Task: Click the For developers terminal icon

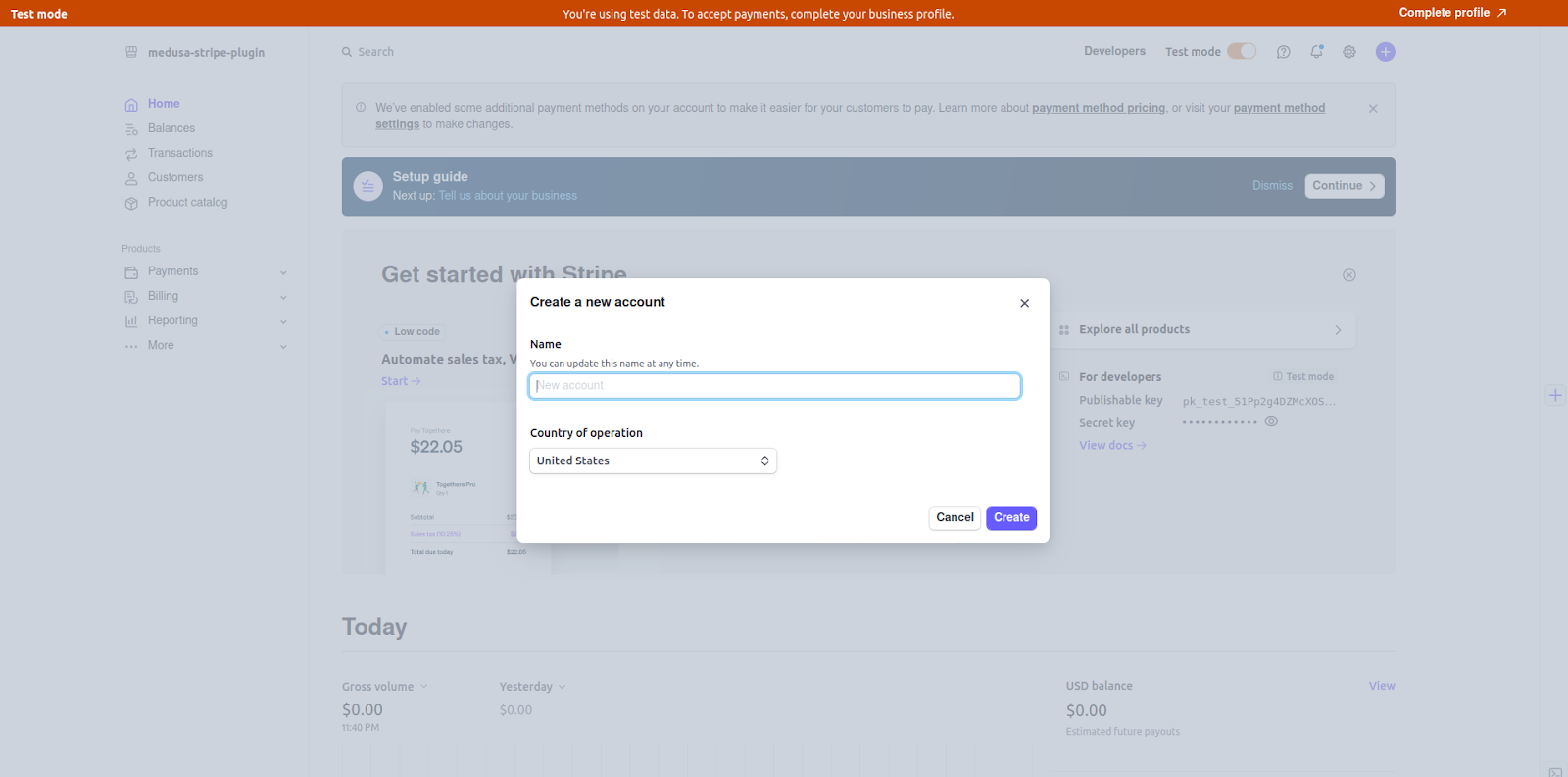Action: (1064, 376)
